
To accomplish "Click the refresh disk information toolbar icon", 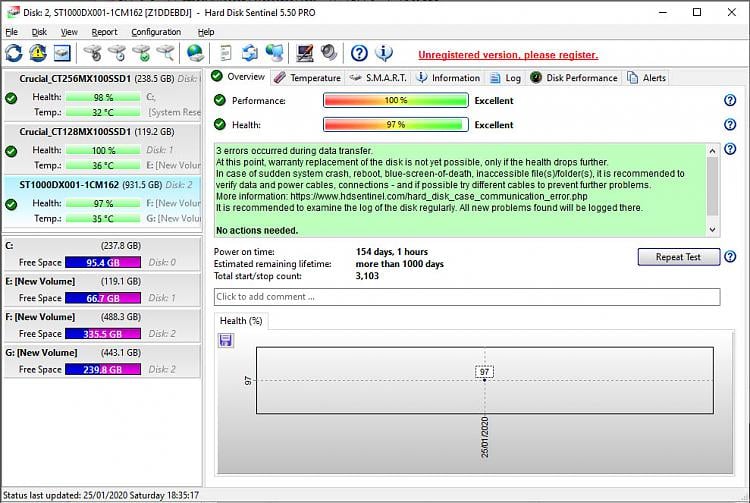I will click(x=14, y=53).
